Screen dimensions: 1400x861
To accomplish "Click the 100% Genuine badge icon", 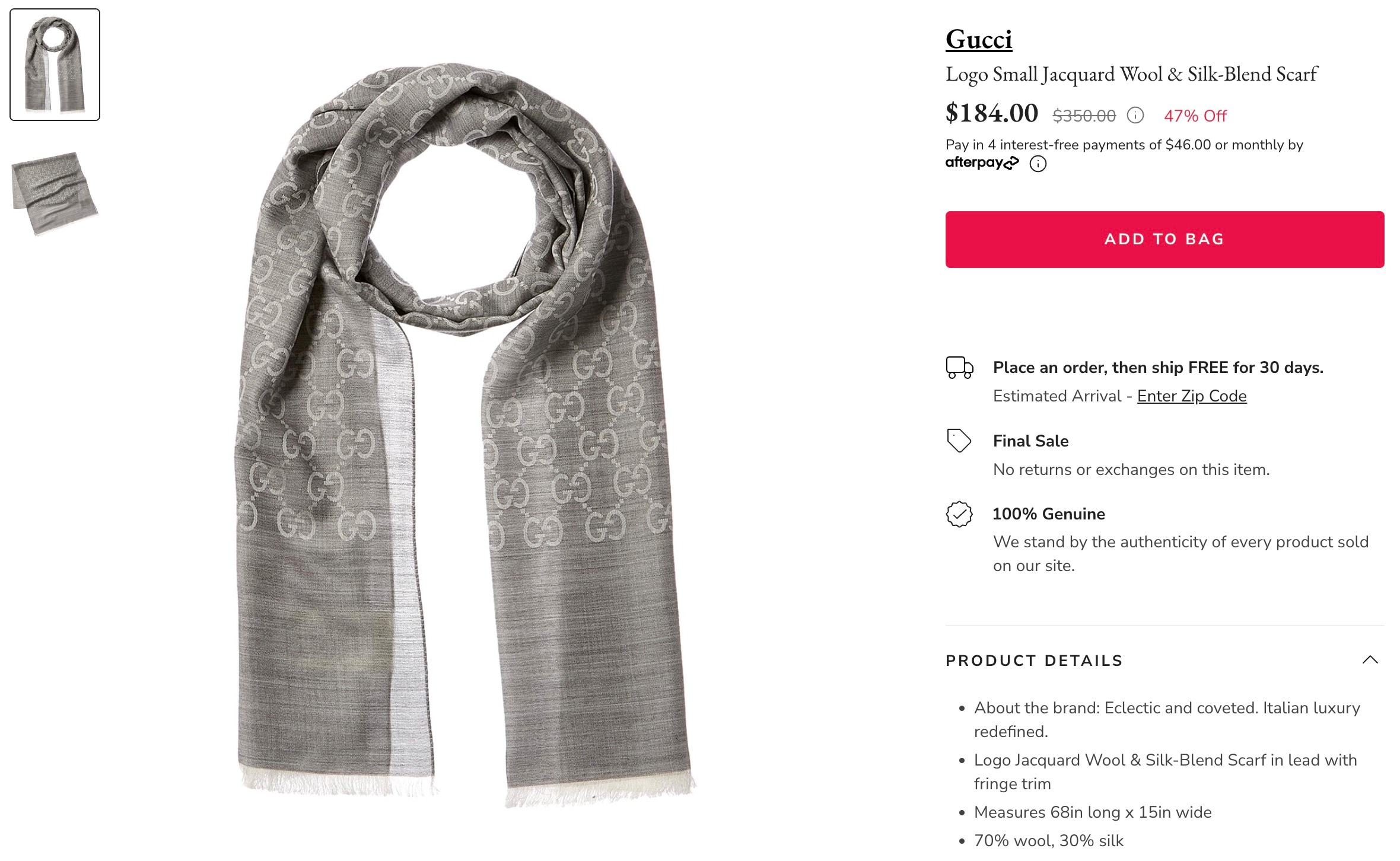I will point(959,514).
